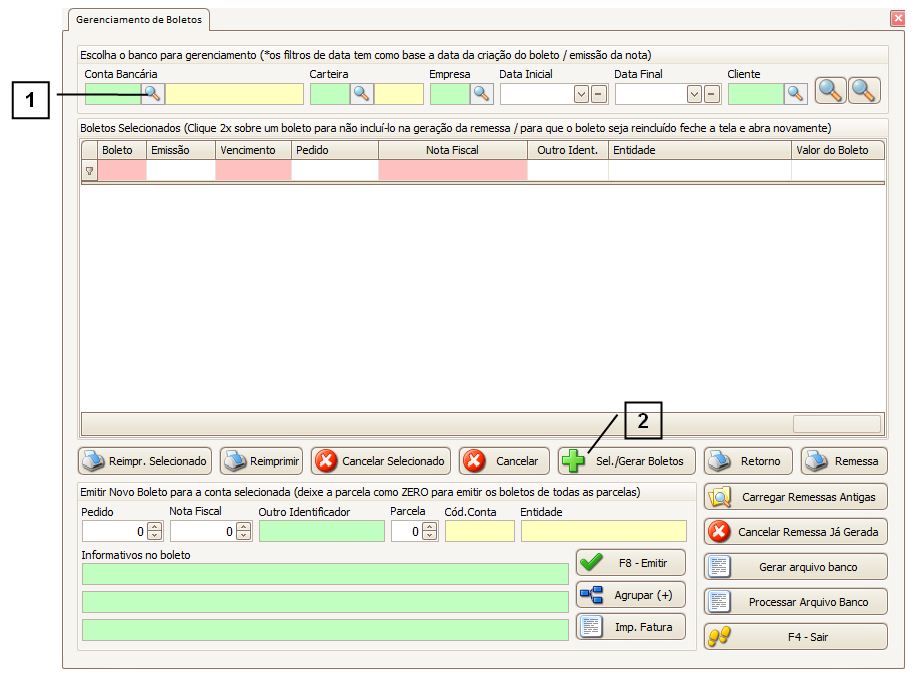This screenshot has width=920, height=682.
Task: Click the footsteps F4 - Sair button
Action: pos(795,637)
